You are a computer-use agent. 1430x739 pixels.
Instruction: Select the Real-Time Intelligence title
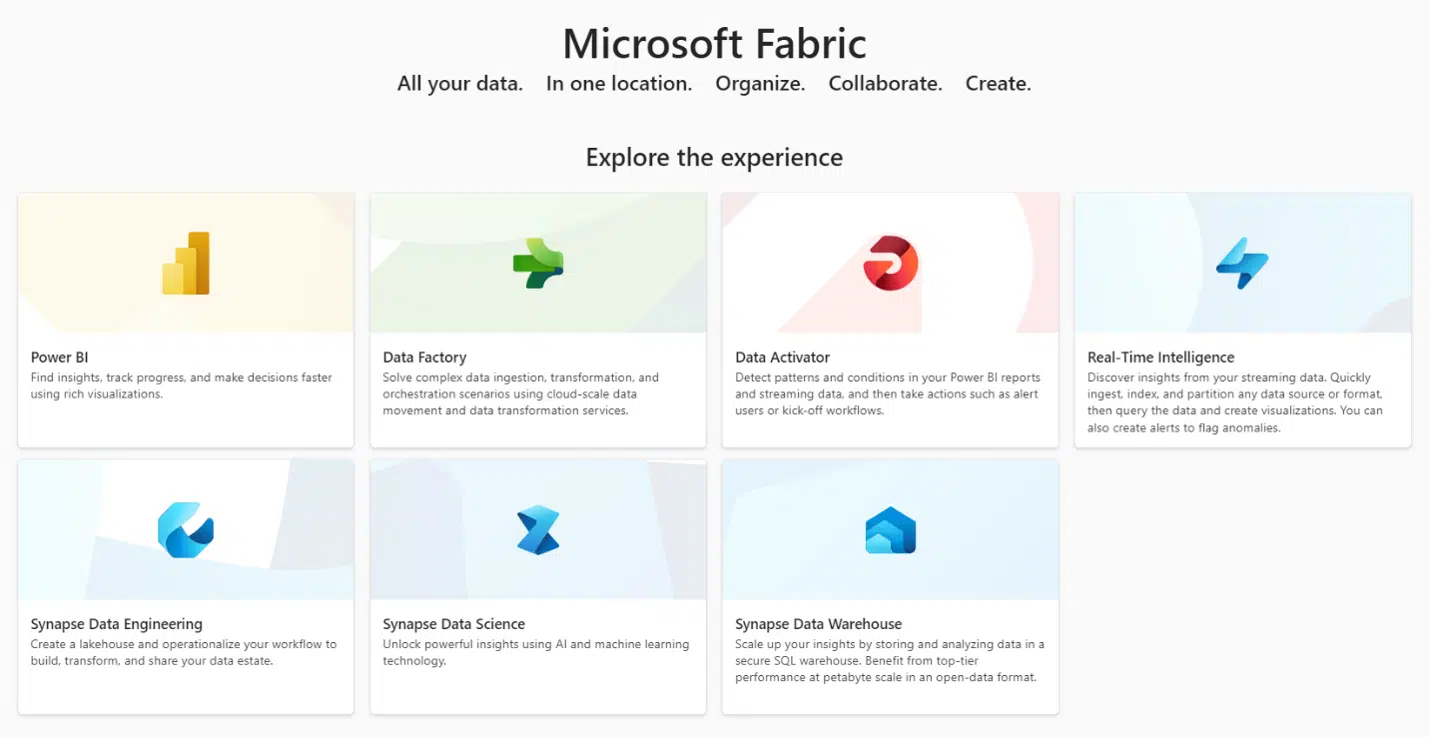point(1161,357)
